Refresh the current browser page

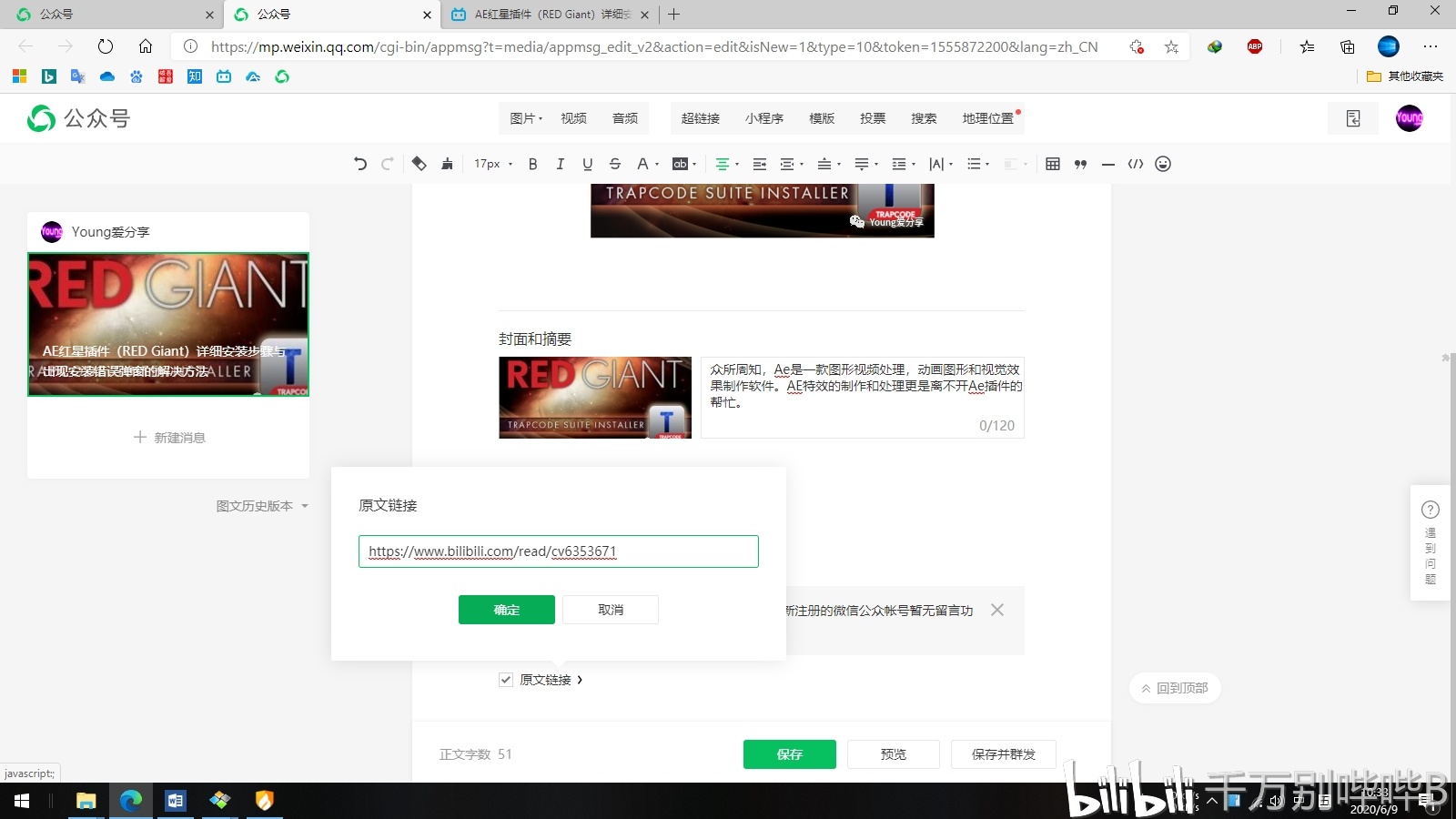tap(106, 46)
